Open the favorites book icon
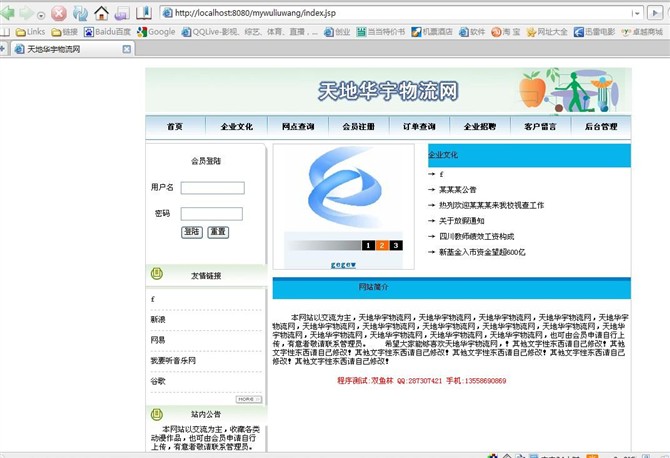The width and height of the screenshot is (670, 458). tap(144, 13)
